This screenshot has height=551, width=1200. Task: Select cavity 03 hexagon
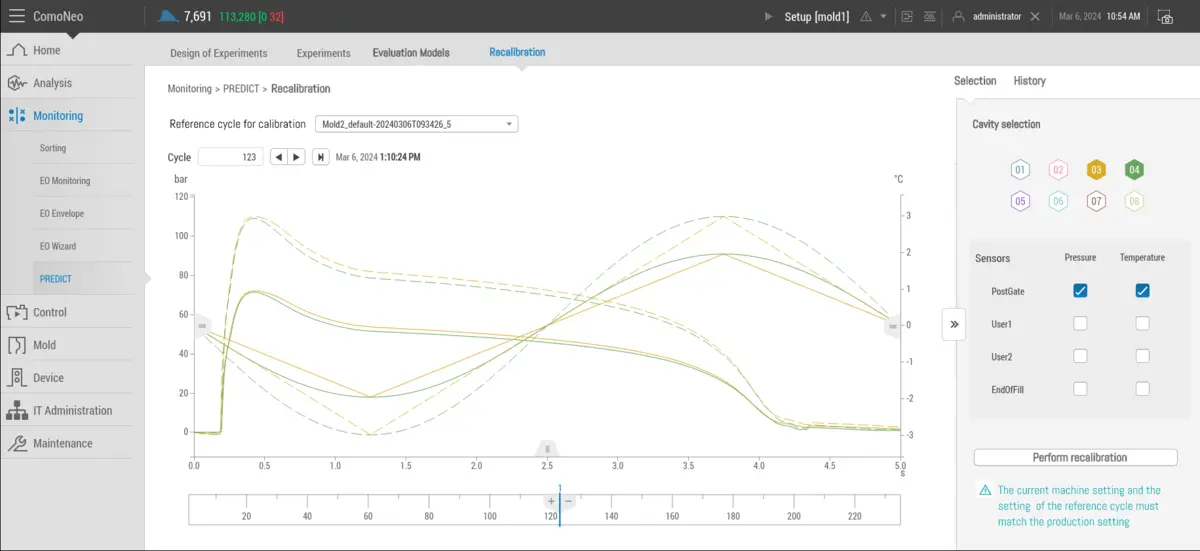click(x=1096, y=170)
